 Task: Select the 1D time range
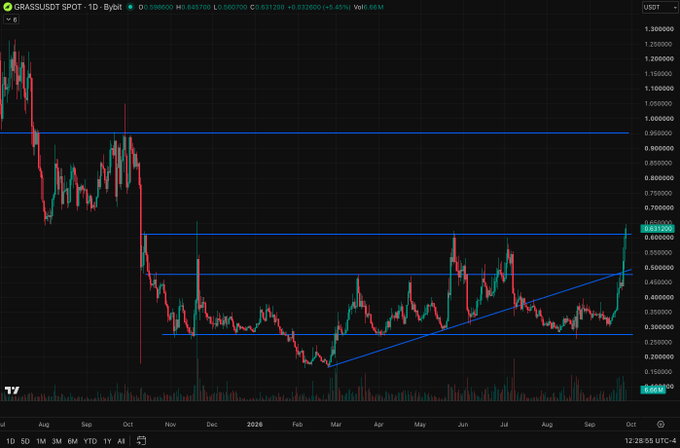pyautogui.click(x=10, y=441)
